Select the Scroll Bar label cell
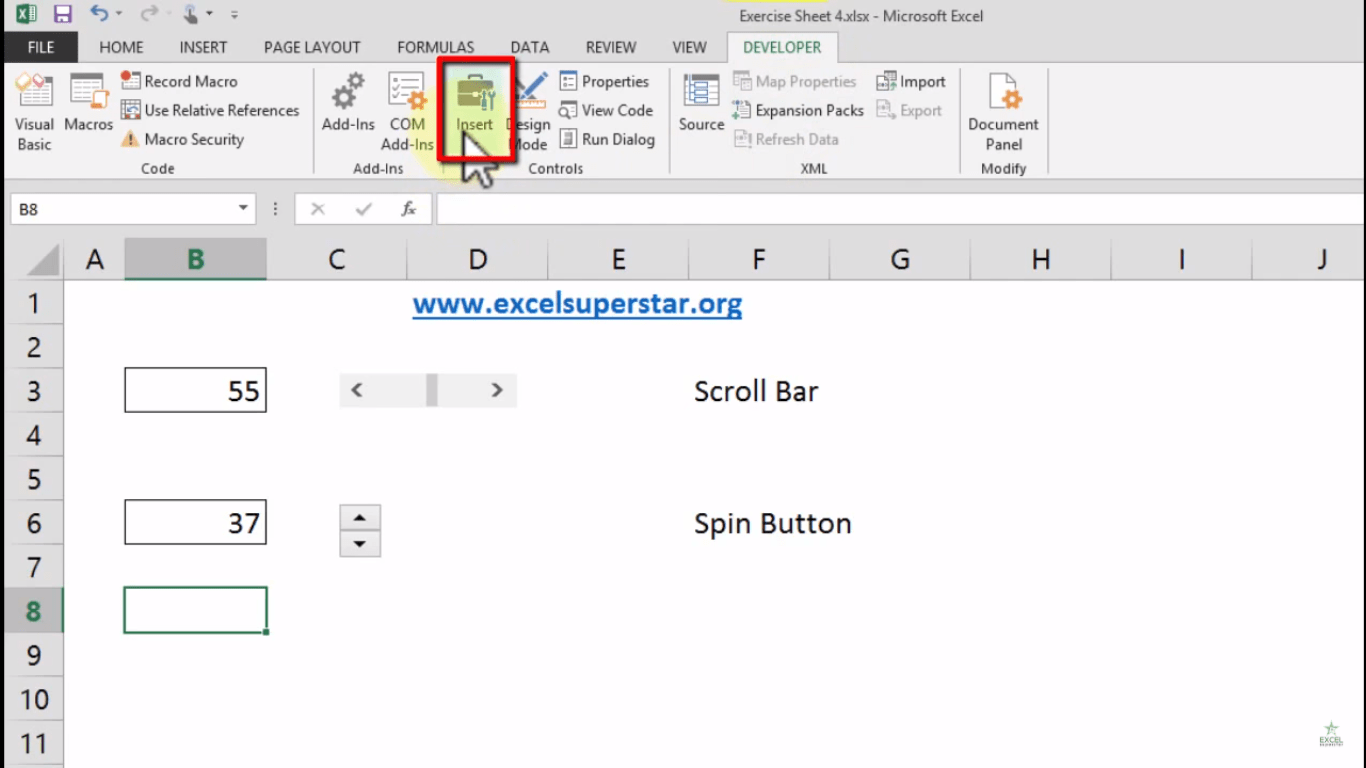This screenshot has height=768, width=1366. click(759, 390)
